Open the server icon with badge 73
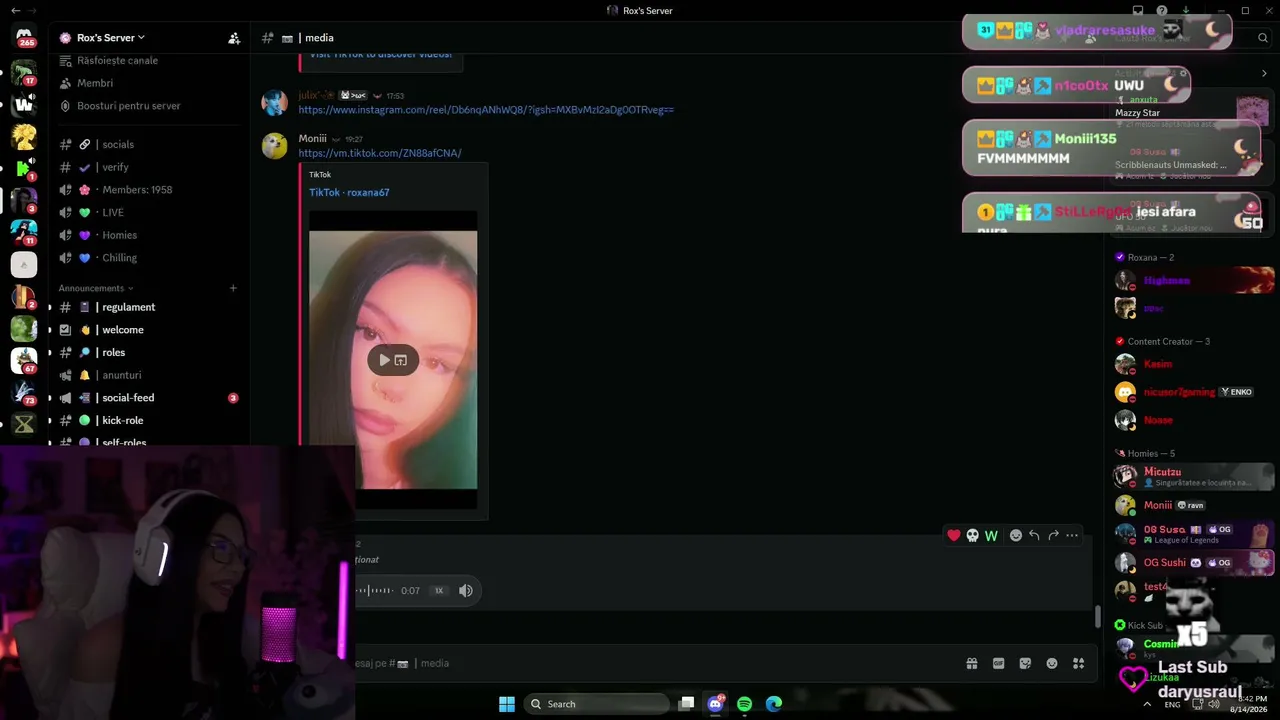This screenshot has height=720, width=1280. pos(24,391)
